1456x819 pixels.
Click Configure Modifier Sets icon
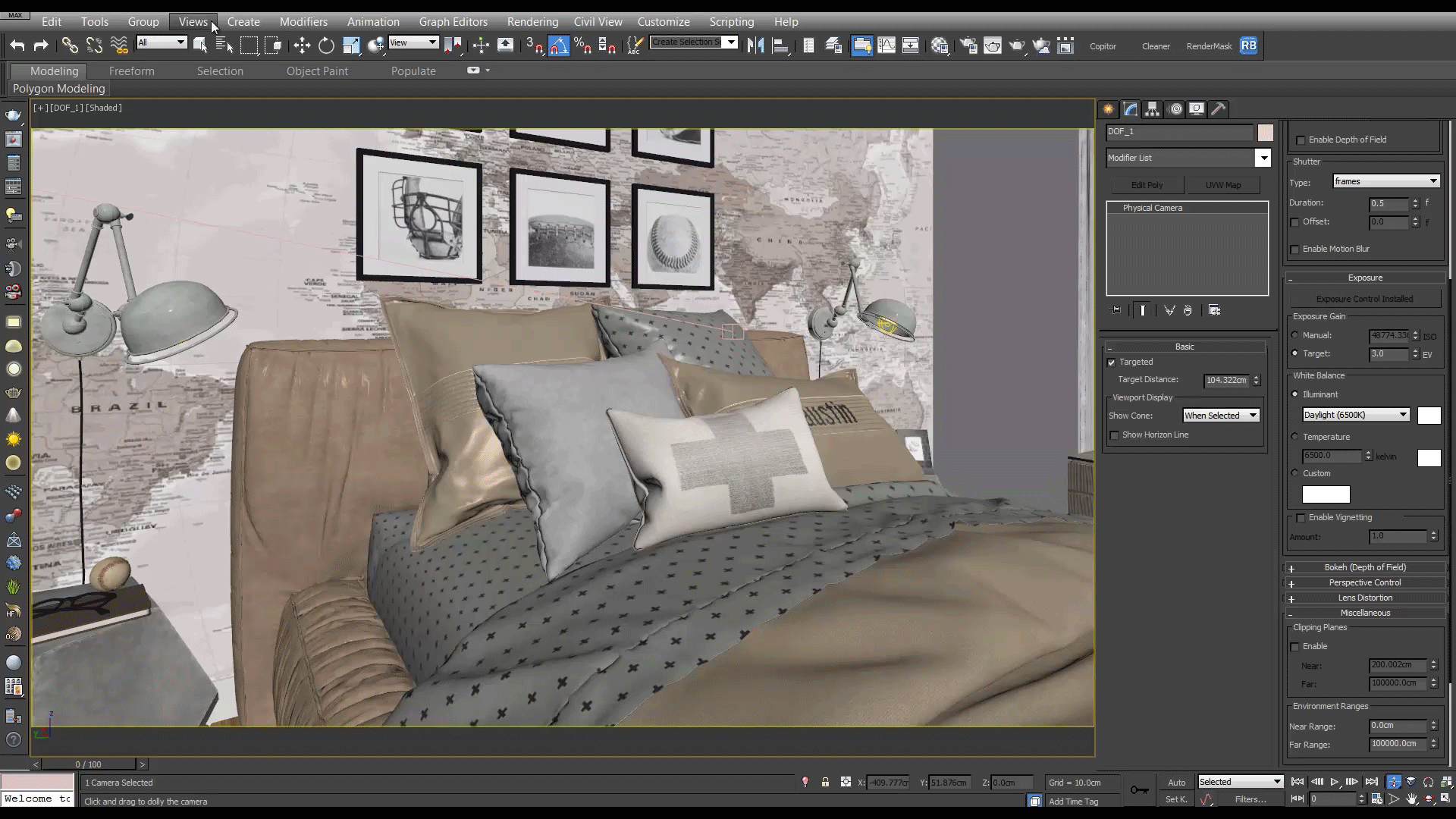pyautogui.click(x=1214, y=310)
